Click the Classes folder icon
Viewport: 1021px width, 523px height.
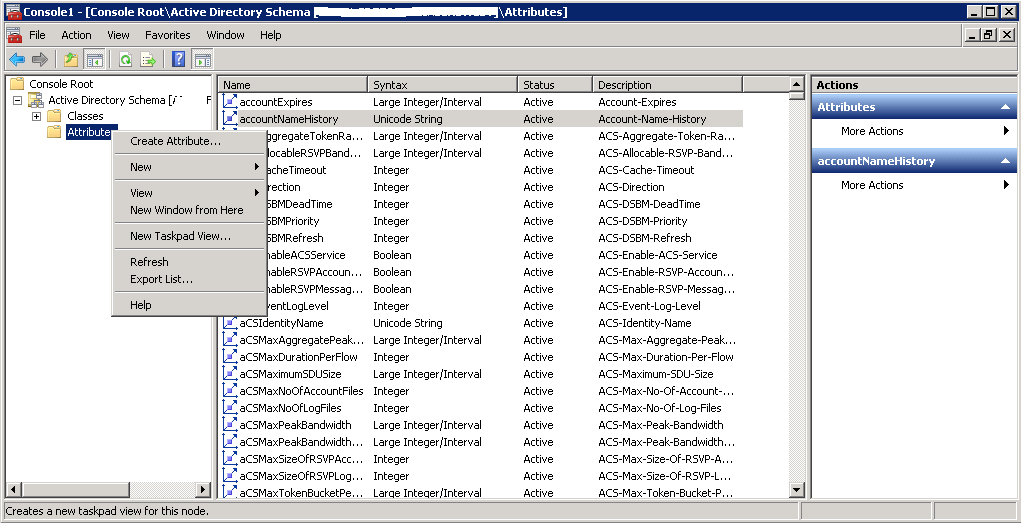[x=54, y=116]
